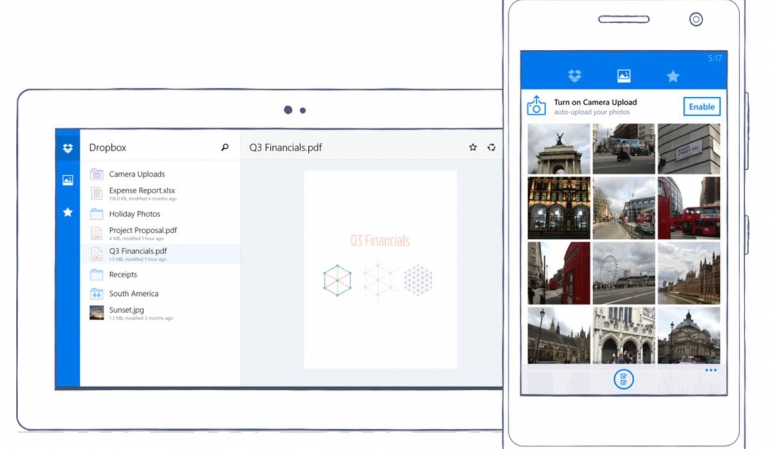Open the South America shared folder
Viewport: 770px width, 449px height.
[133, 294]
